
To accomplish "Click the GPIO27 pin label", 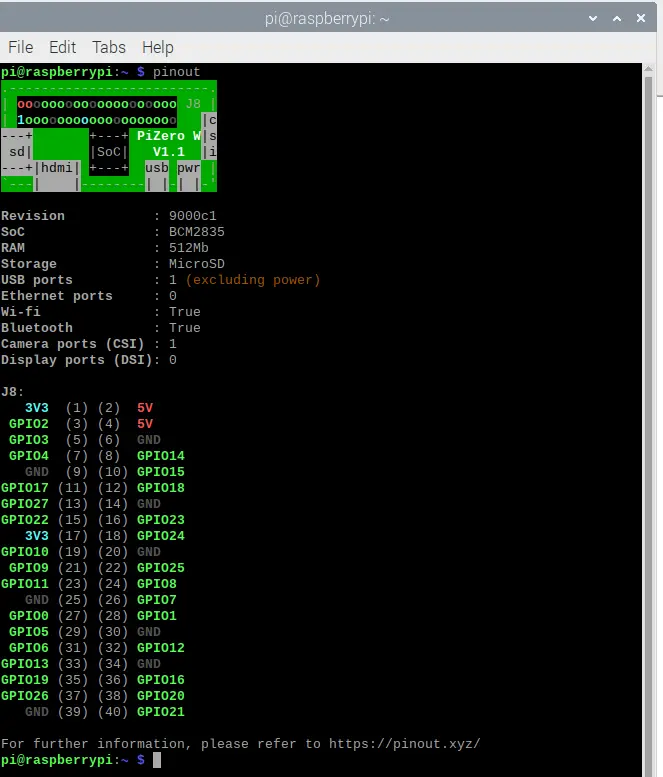I will coord(25,503).
